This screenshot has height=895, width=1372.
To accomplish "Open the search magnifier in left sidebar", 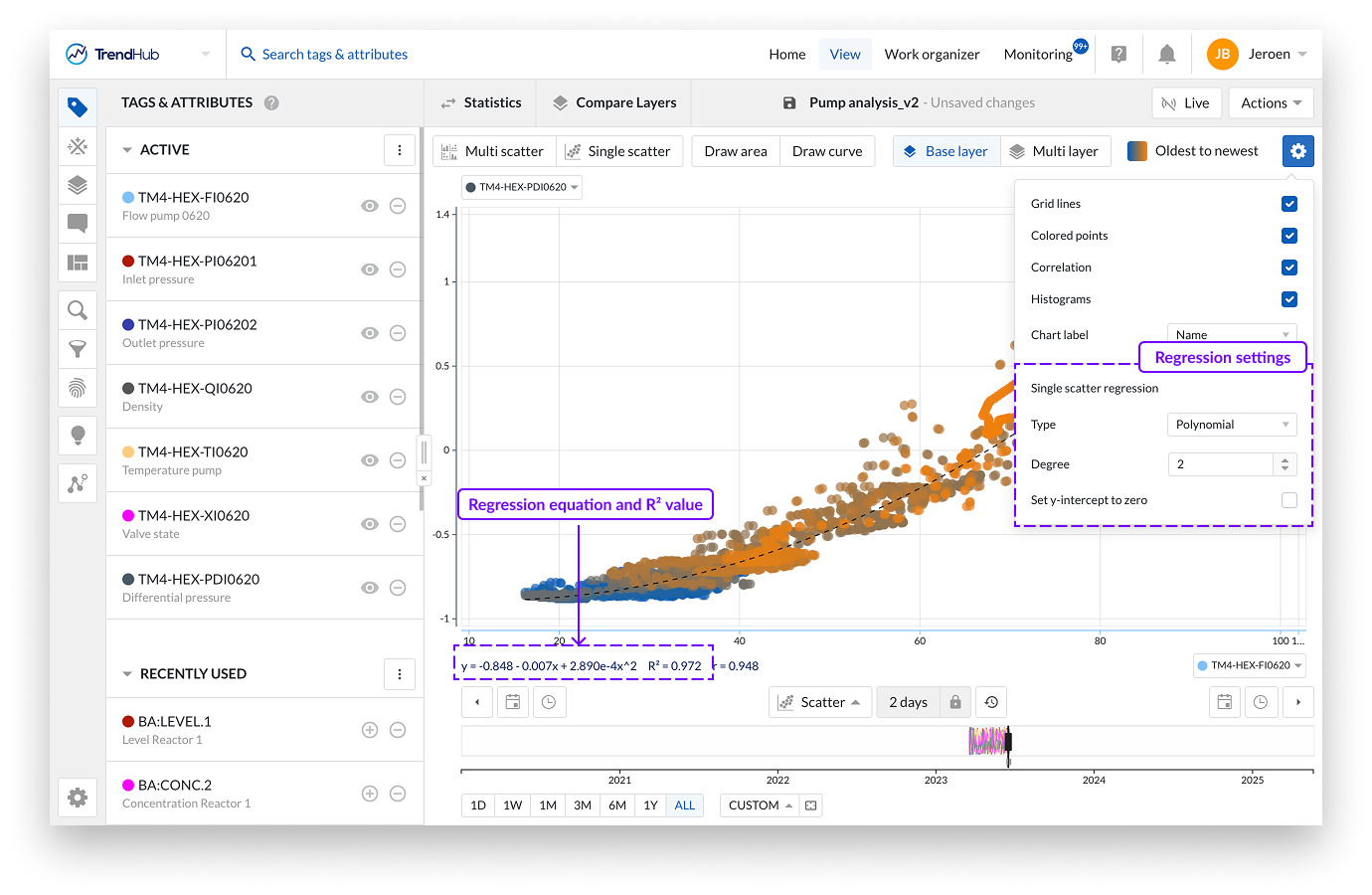I will tap(78, 310).
